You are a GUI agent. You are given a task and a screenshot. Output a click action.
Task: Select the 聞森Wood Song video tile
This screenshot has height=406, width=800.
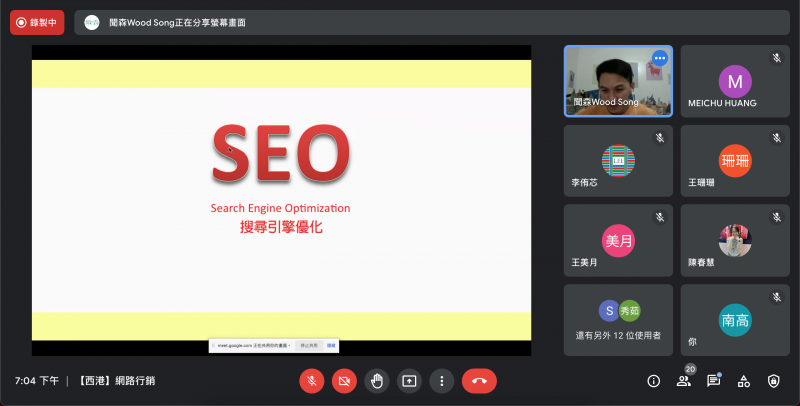click(x=618, y=81)
